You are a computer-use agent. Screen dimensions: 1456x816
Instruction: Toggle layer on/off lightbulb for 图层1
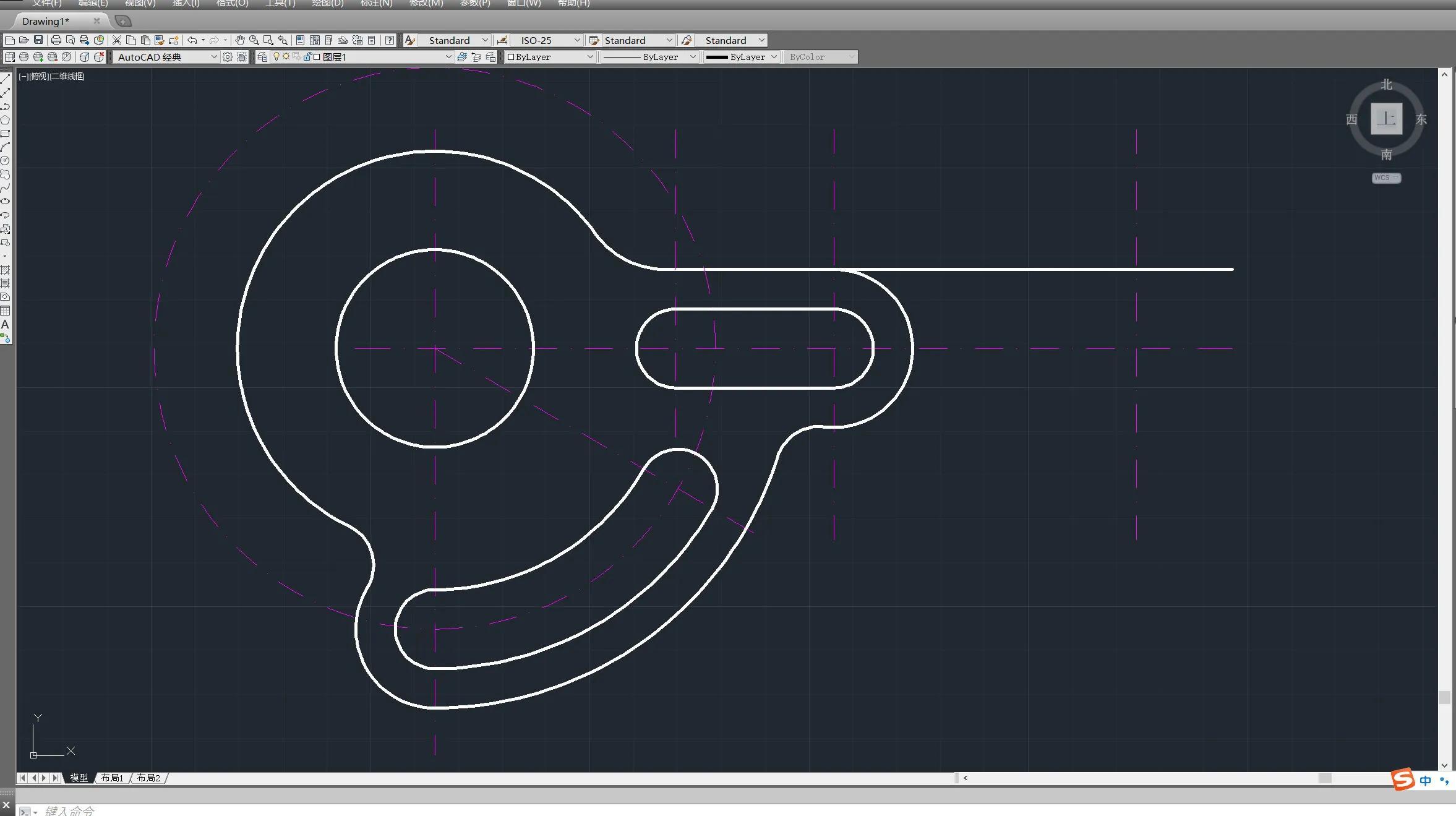[276, 57]
